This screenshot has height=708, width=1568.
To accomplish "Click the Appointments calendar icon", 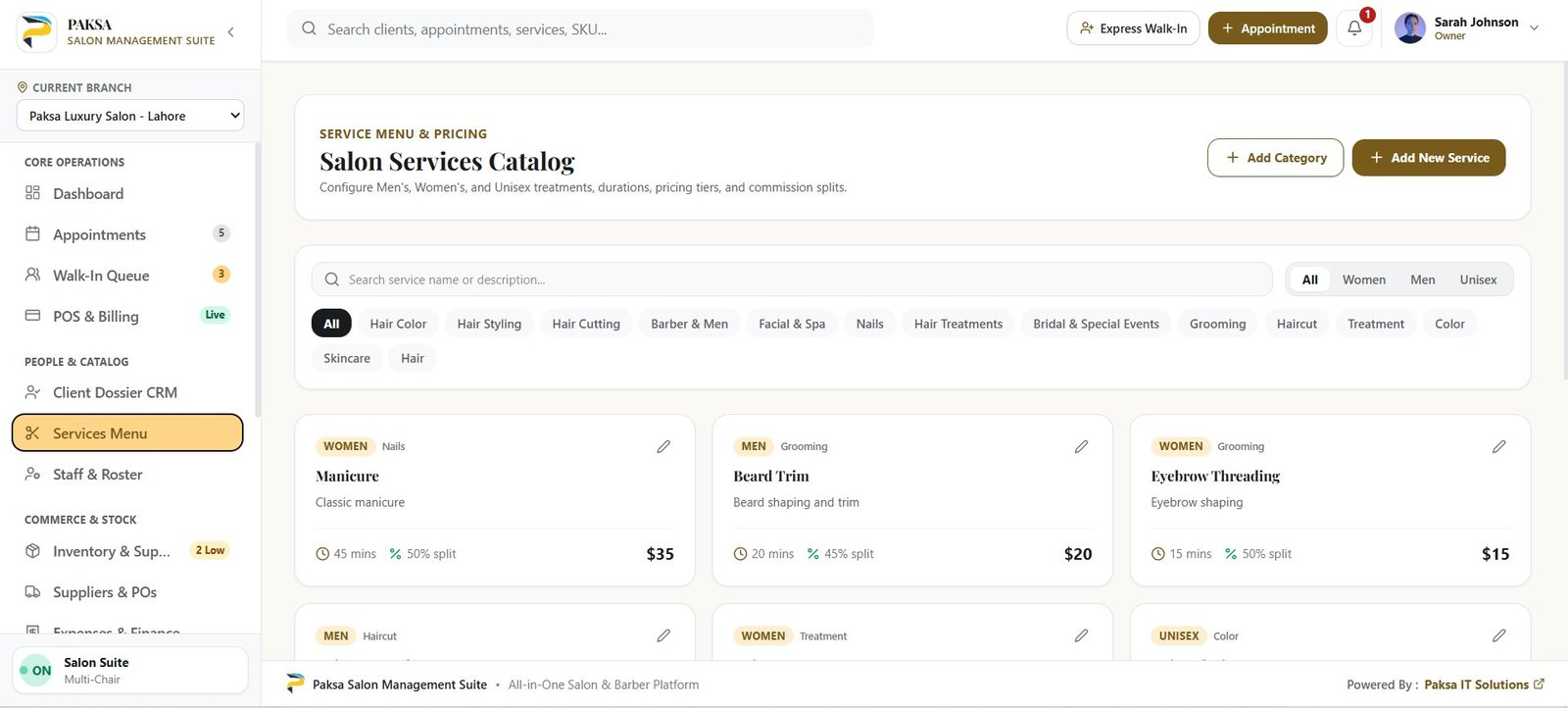I will [32, 234].
